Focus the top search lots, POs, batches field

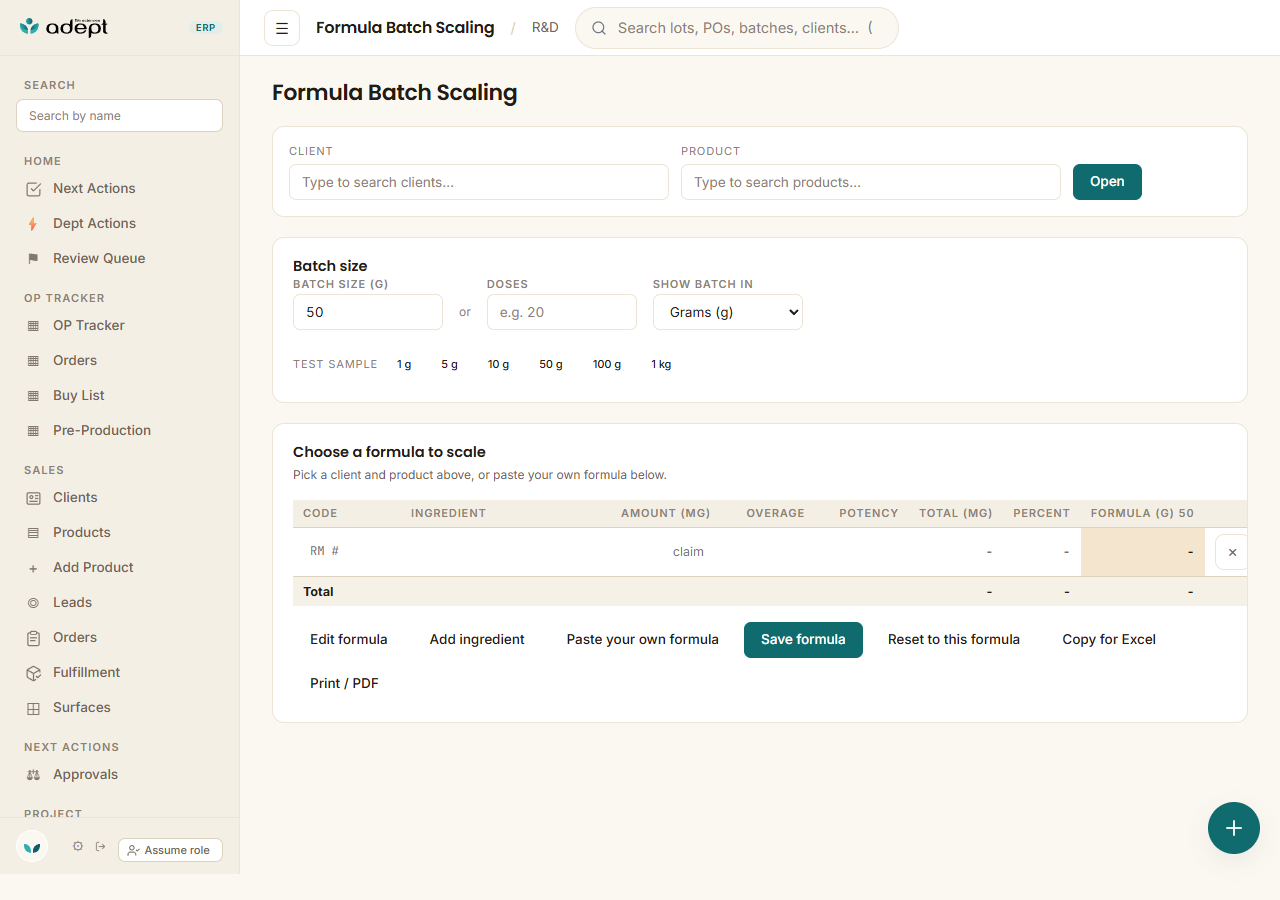click(x=737, y=28)
